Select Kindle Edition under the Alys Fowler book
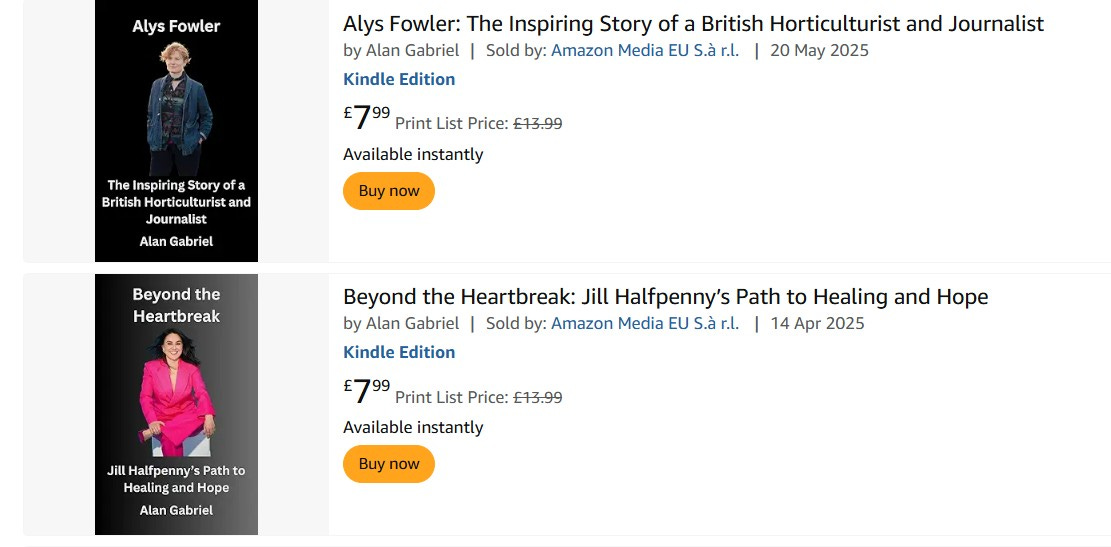The height and width of the screenshot is (547, 1111). (x=399, y=79)
